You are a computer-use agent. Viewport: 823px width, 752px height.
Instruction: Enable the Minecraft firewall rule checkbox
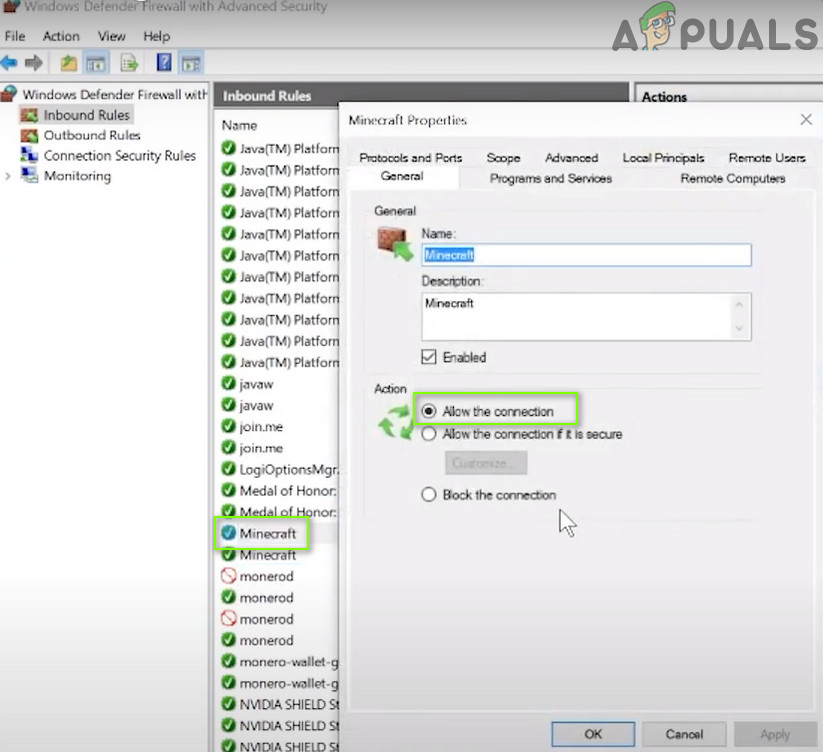click(428, 357)
